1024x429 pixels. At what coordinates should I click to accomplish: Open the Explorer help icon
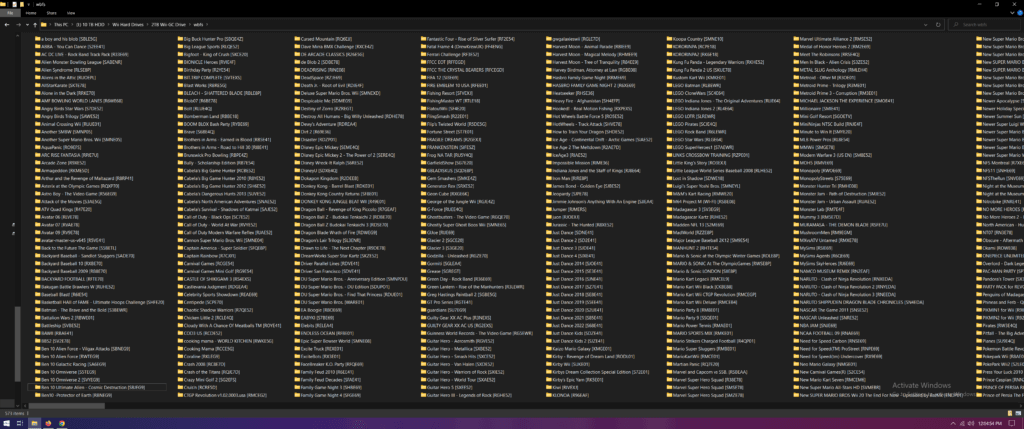coord(1018,11)
